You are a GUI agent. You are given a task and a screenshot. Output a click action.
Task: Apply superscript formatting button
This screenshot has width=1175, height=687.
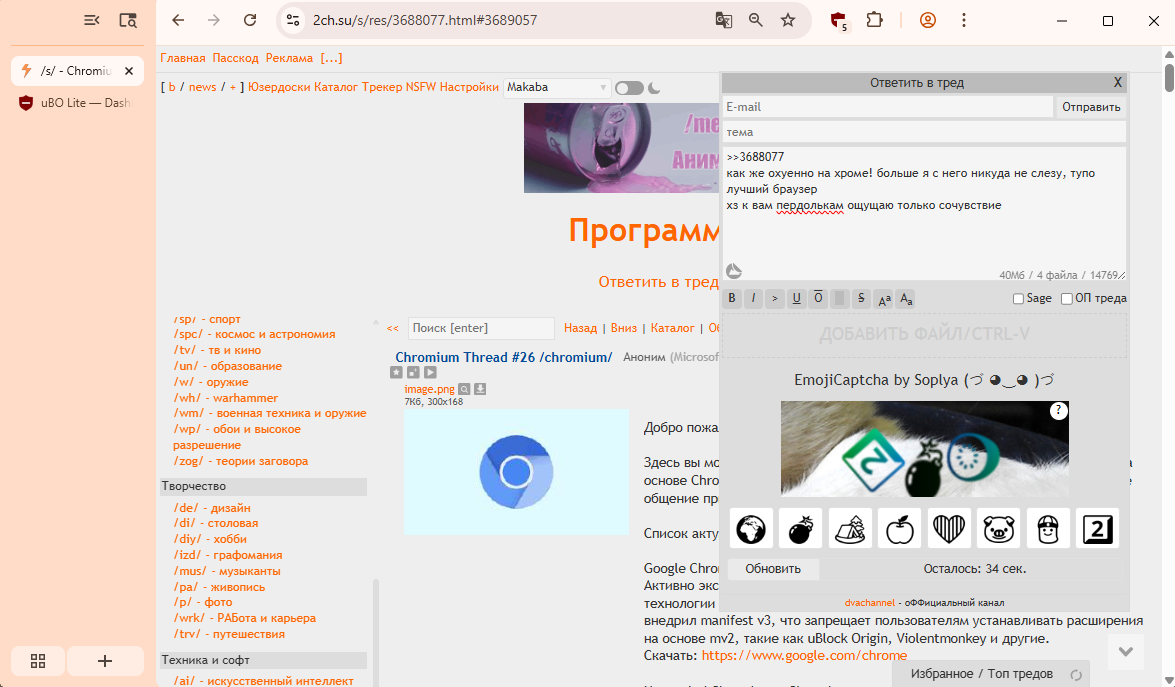(884, 299)
